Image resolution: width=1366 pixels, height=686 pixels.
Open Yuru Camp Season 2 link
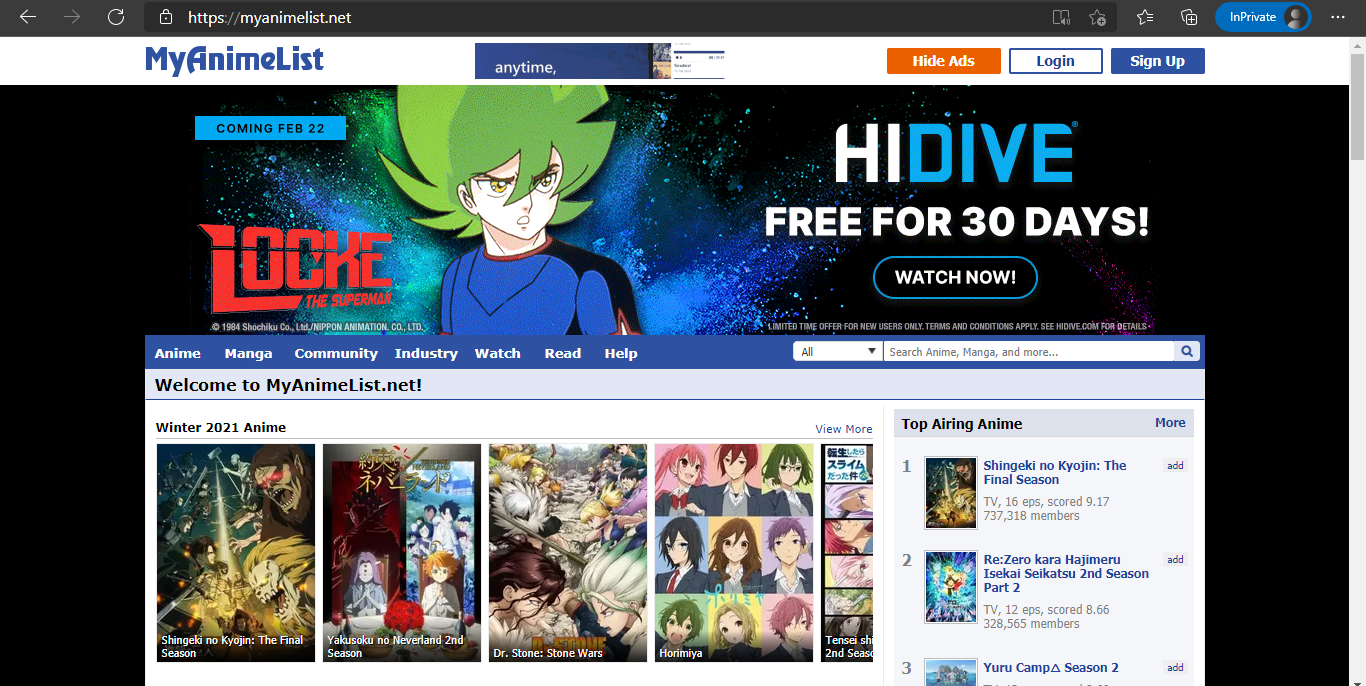pos(1051,668)
